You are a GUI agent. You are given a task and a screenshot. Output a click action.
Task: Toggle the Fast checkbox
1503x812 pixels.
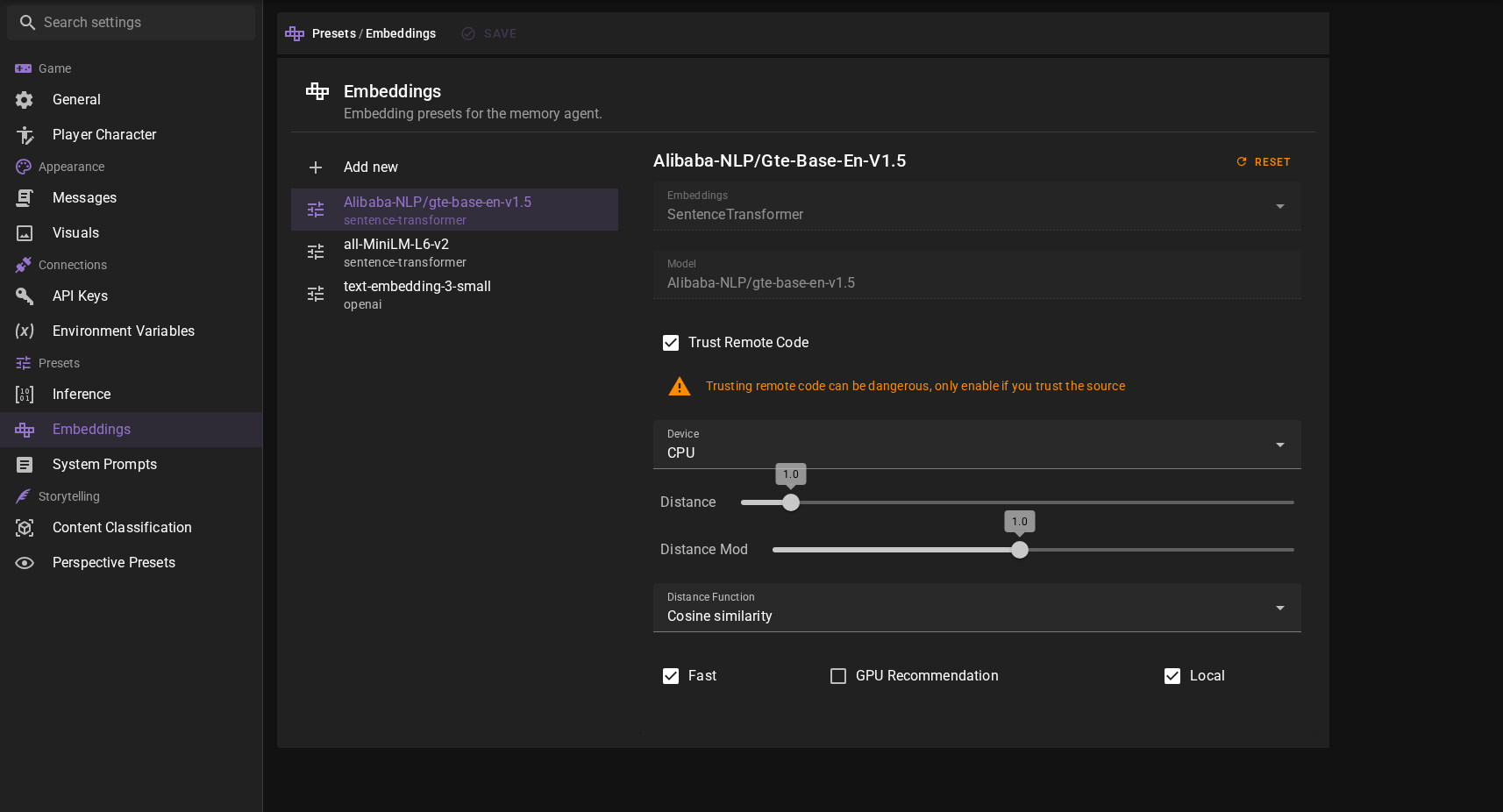click(x=671, y=676)
